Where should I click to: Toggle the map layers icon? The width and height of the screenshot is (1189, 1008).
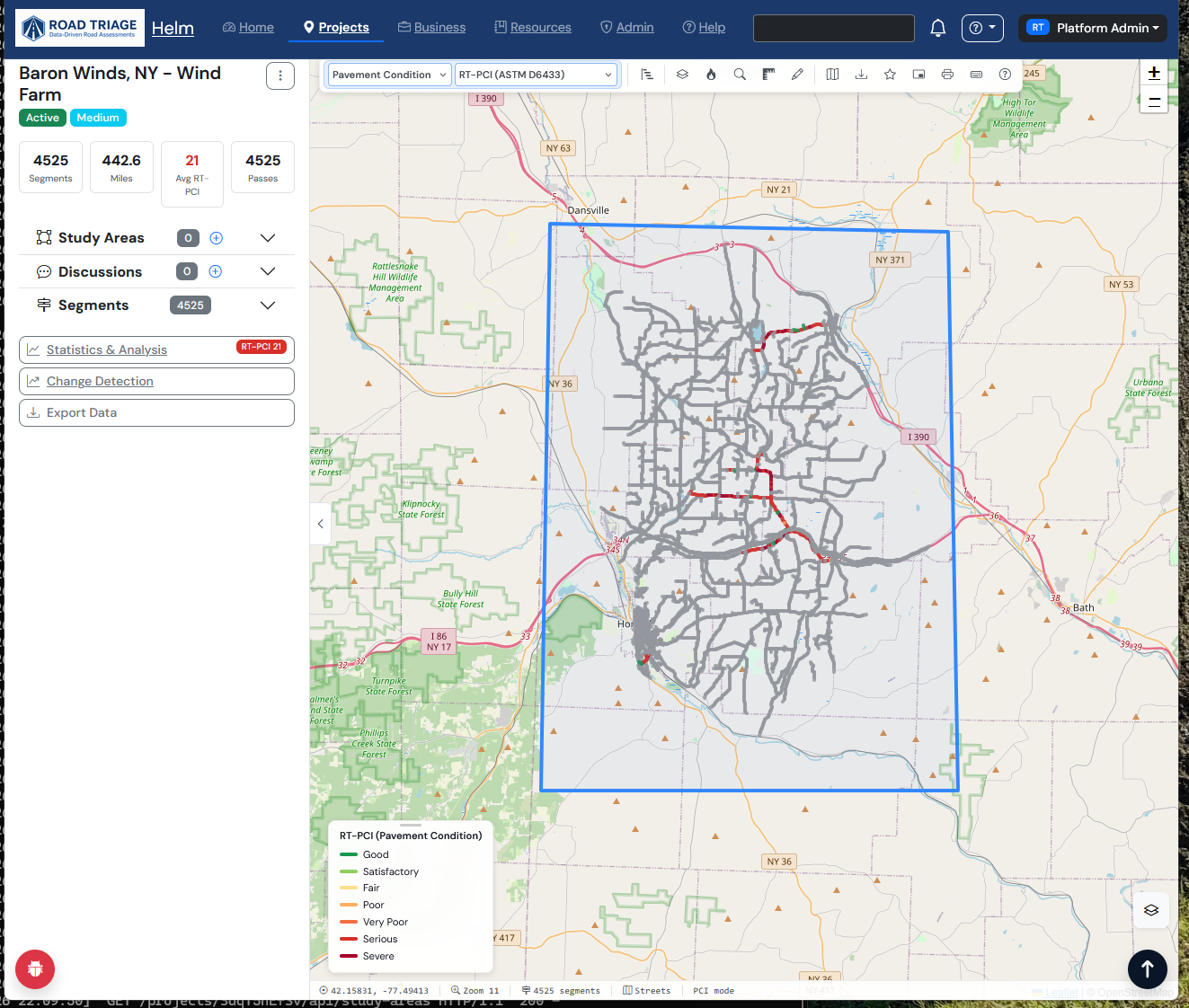tap(682, 75)
